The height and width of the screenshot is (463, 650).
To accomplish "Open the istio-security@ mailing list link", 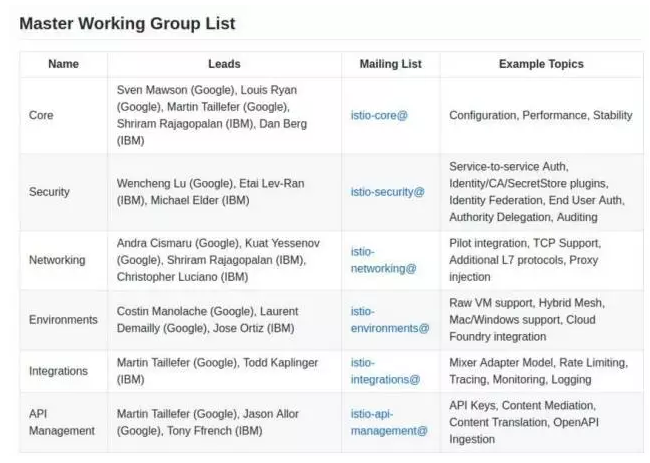I will coord(387,192).
